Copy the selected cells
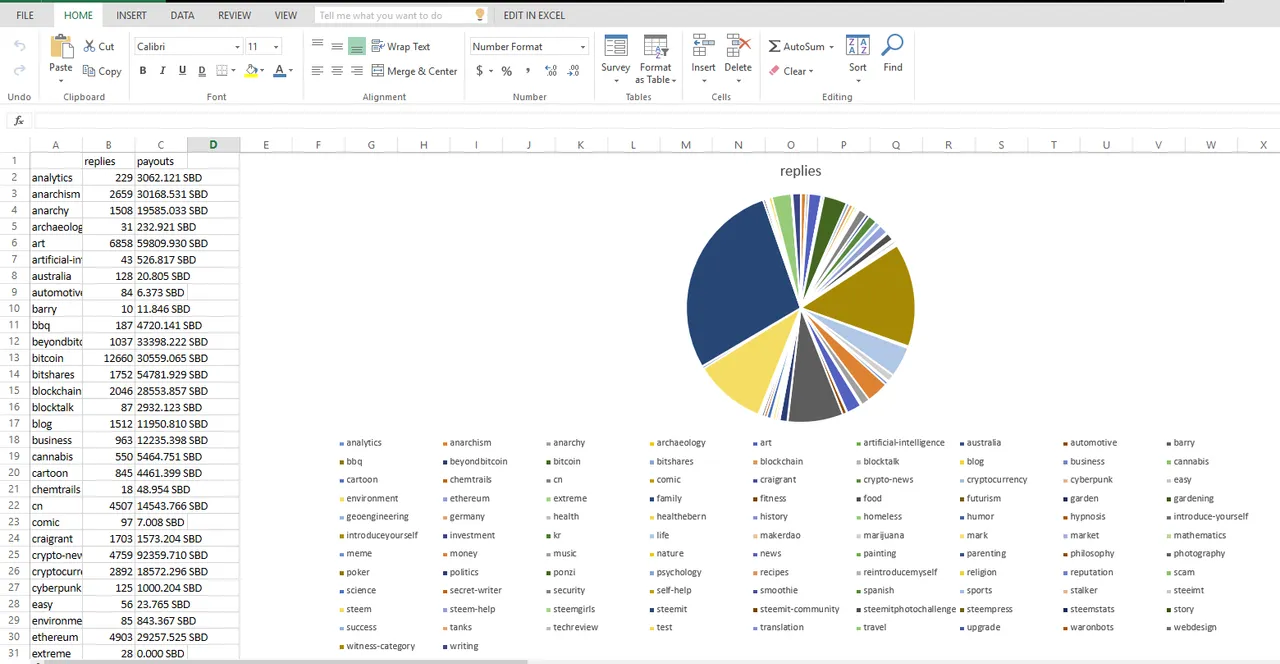Screen dimensions: 1280x664 point(102,71)
